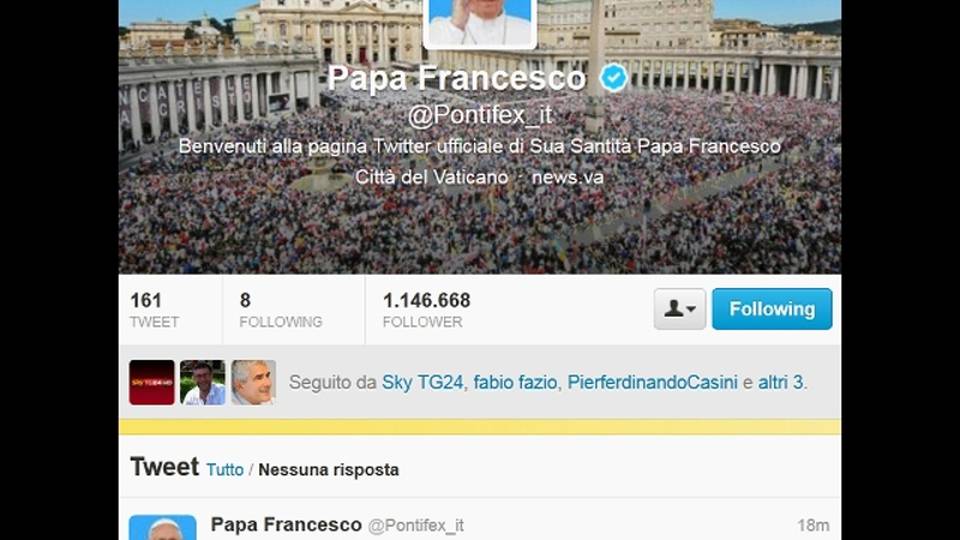Click the fabio fazio link
Image resolution: width=960 pixels, height=540 pixels.
pyautogui.click(x=515, y=383)
